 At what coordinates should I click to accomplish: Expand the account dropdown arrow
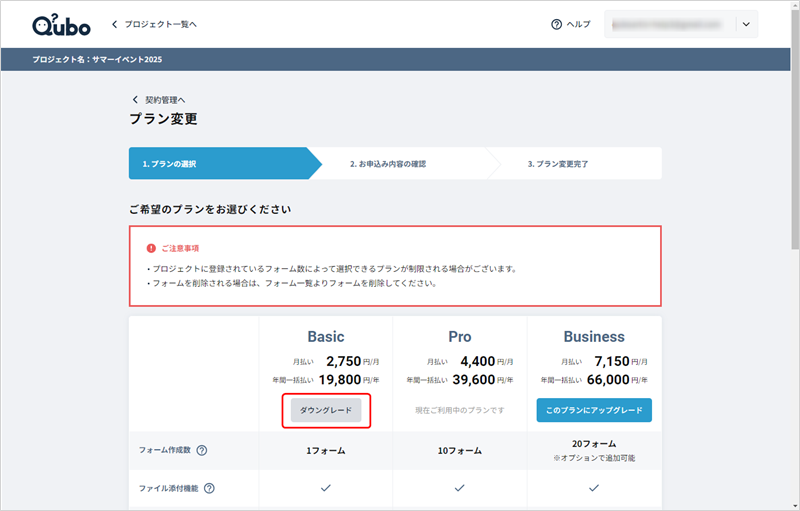(745, 25)
